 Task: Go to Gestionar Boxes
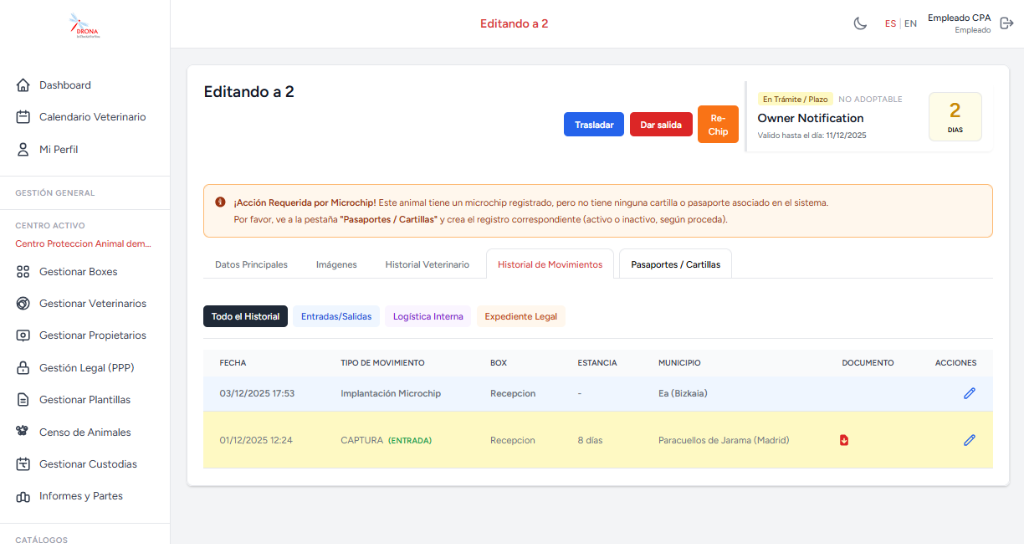(x=78, y=272)
